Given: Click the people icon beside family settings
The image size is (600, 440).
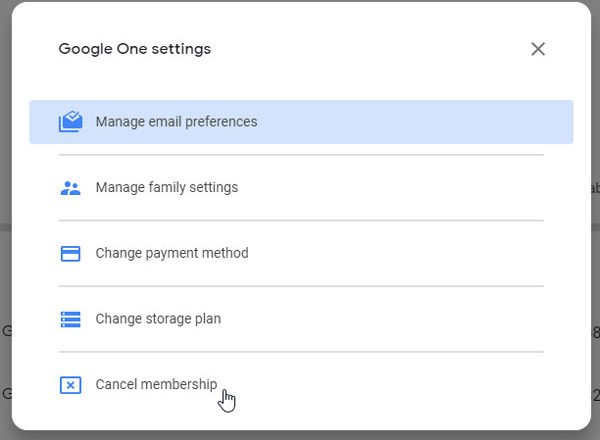Looking at the screenshot, I should (x=70, y=188).
